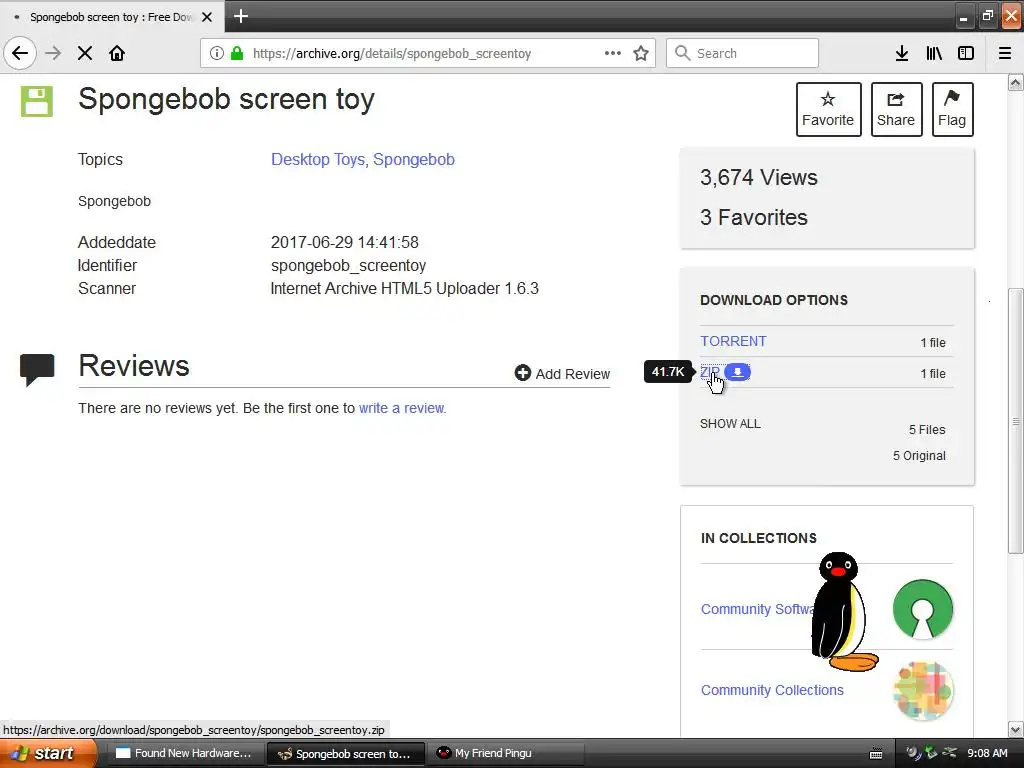Switch to Spongebob screen toy taskbar item
1024x768 pixels.
345,754
